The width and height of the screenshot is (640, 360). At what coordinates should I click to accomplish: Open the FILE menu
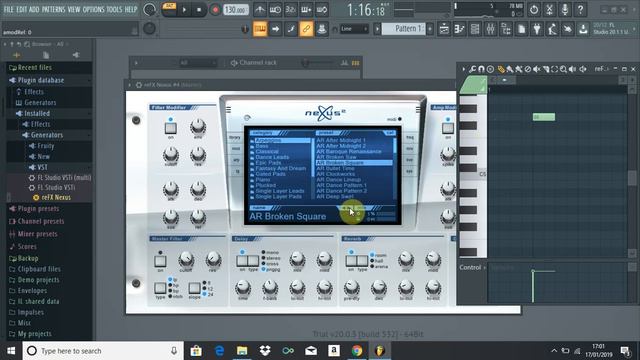point(8,9)
